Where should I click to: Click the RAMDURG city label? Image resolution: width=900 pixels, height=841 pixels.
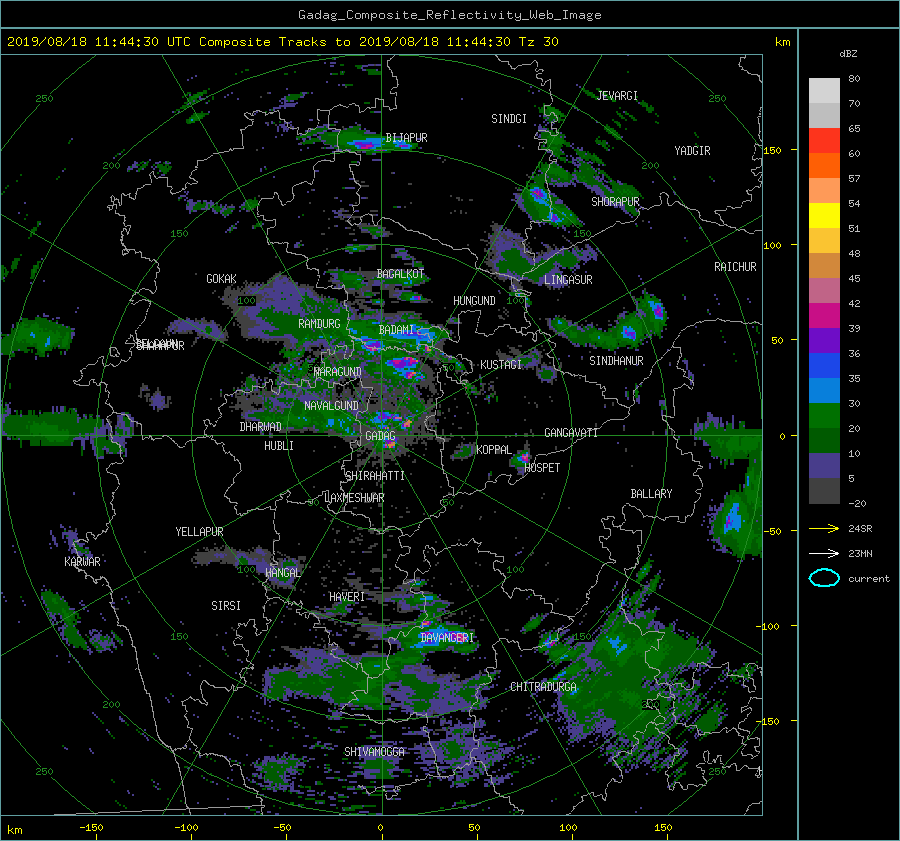tap(319, 324)
